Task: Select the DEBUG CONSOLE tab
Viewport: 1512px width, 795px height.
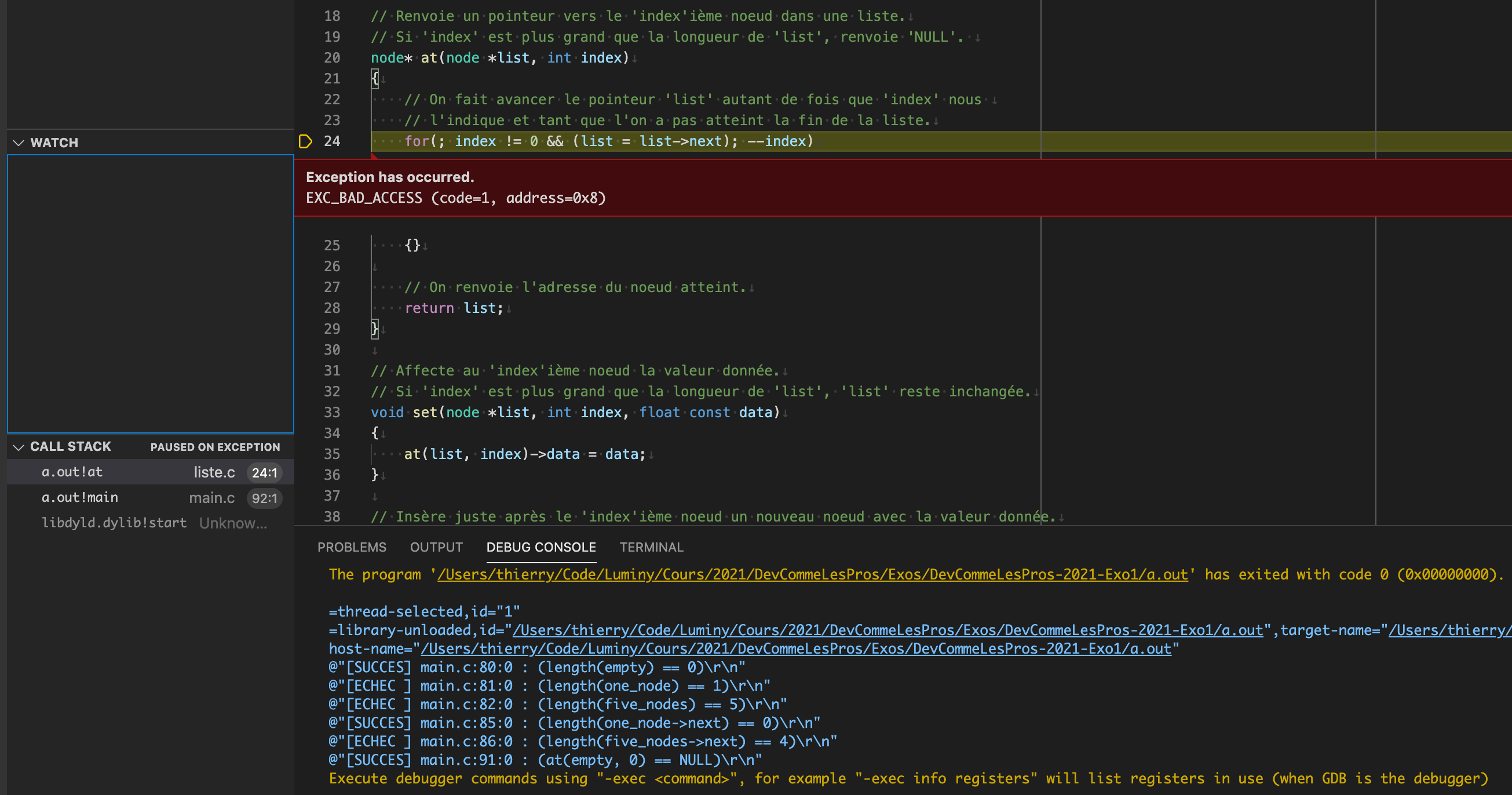Action: (x=540, y=546)
